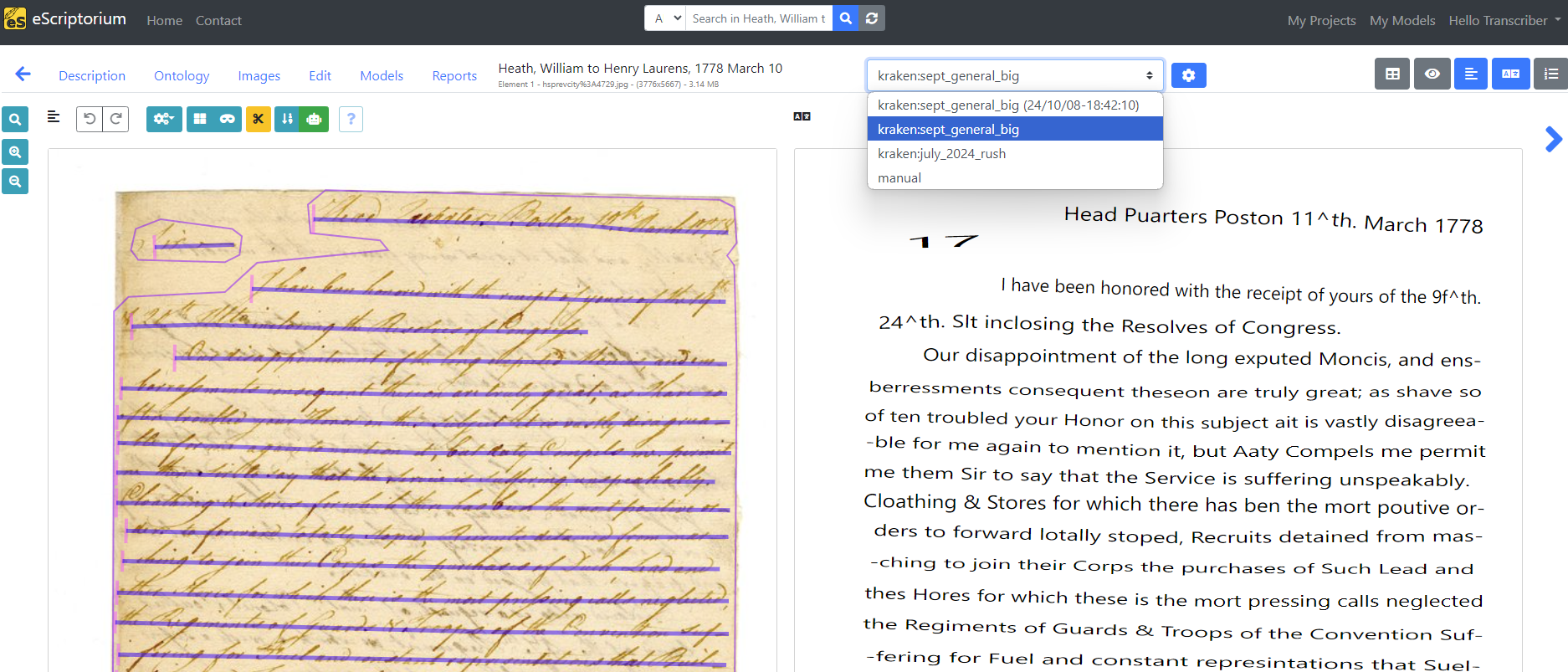Click the magnifier reset-zoom button

click(15, 120)
